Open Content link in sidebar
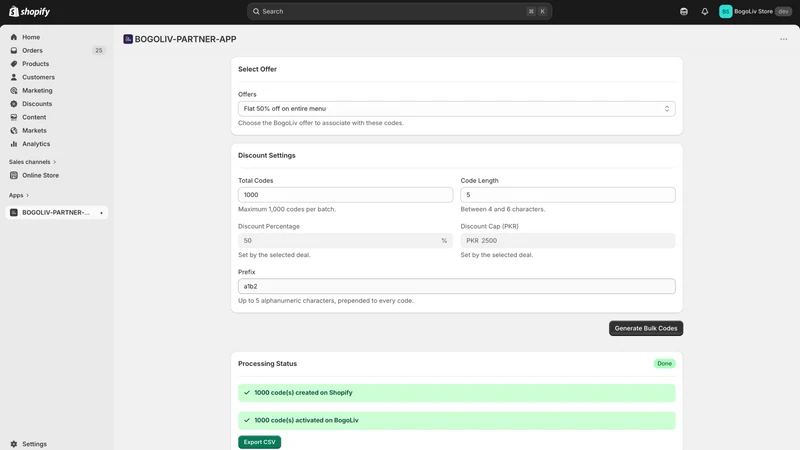This screenshot has width=800, height=450. tap(34, 117)
